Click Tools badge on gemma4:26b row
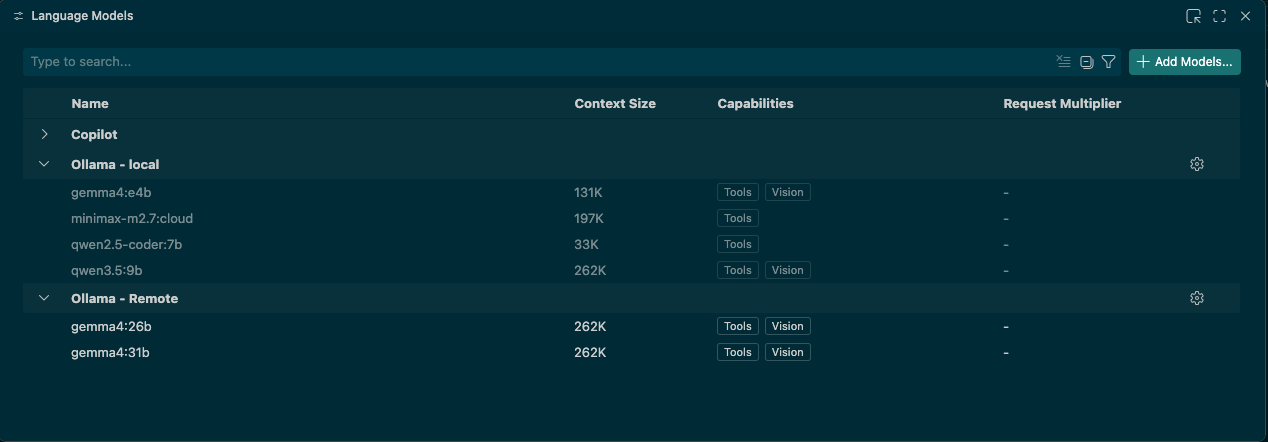This screenshot has width=1268, height=442. (738, 326)
